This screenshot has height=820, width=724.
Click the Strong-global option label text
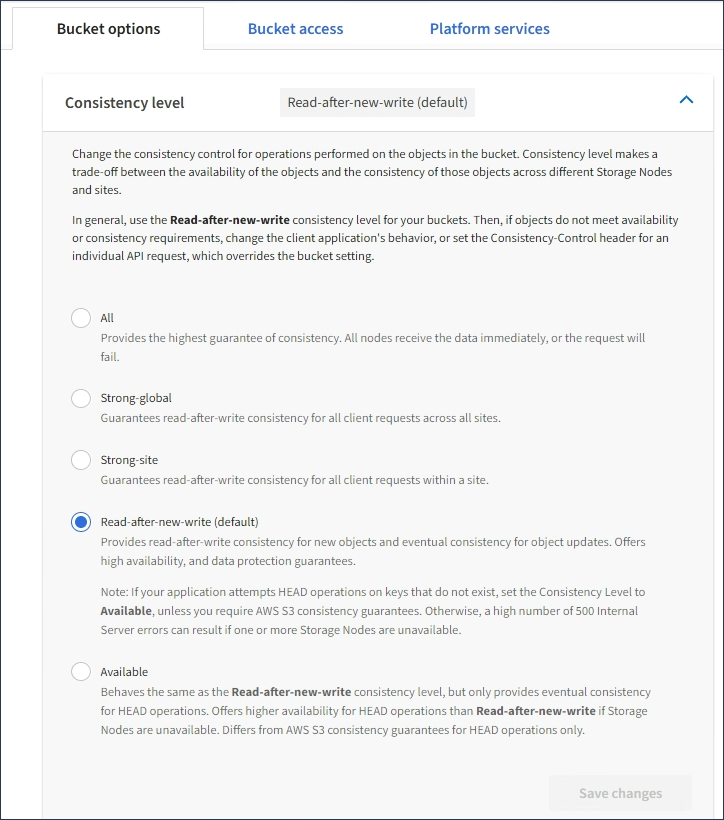(x=136, y=398)
